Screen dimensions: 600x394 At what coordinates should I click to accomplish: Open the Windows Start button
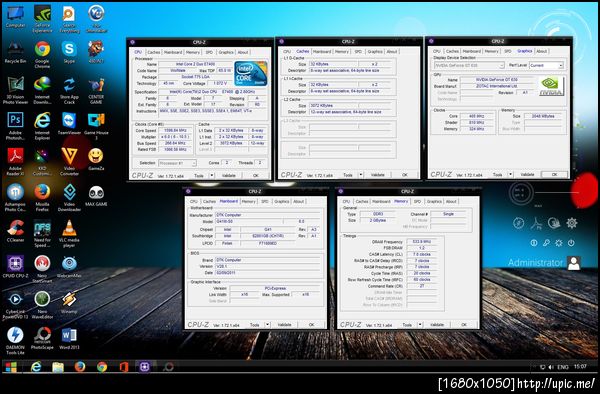coord(11,367)
